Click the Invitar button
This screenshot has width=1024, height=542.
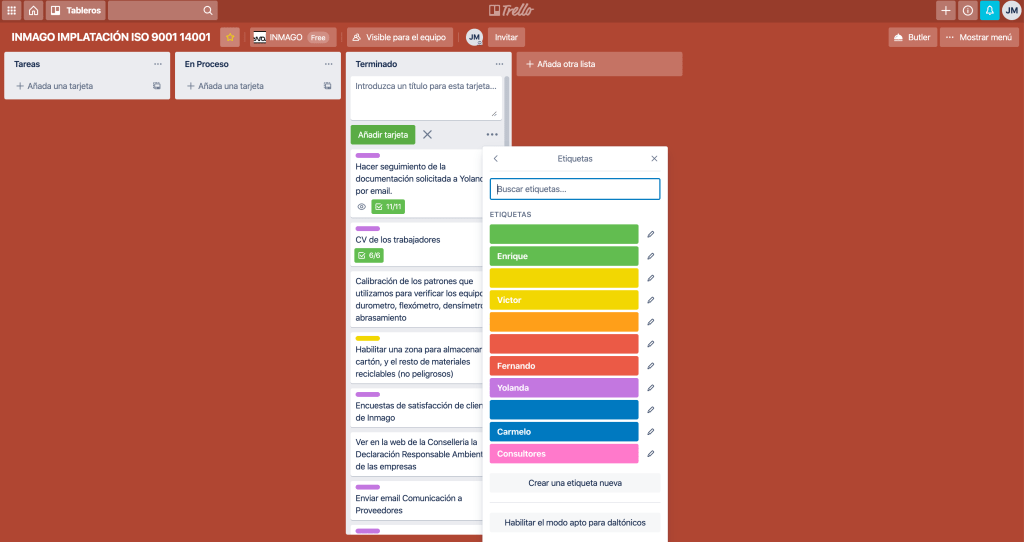coord(506,37)
